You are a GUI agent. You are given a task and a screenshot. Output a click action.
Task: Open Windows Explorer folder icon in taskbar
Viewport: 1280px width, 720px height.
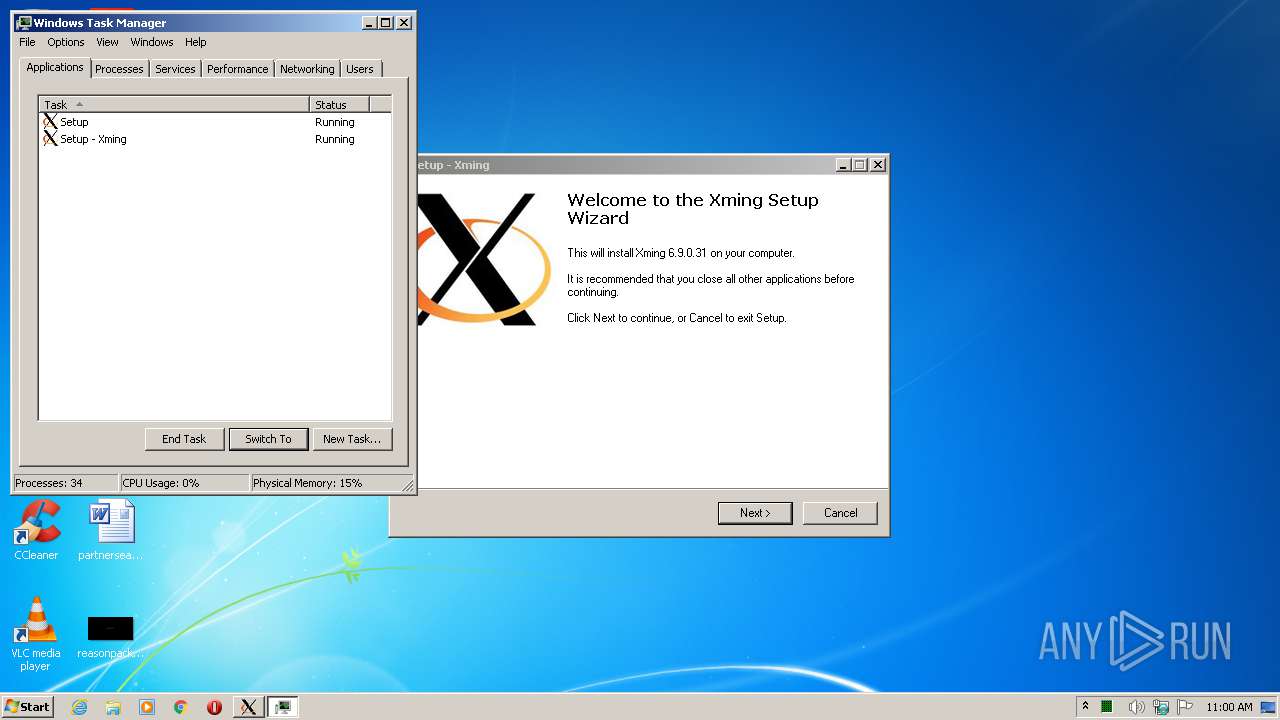113,707
